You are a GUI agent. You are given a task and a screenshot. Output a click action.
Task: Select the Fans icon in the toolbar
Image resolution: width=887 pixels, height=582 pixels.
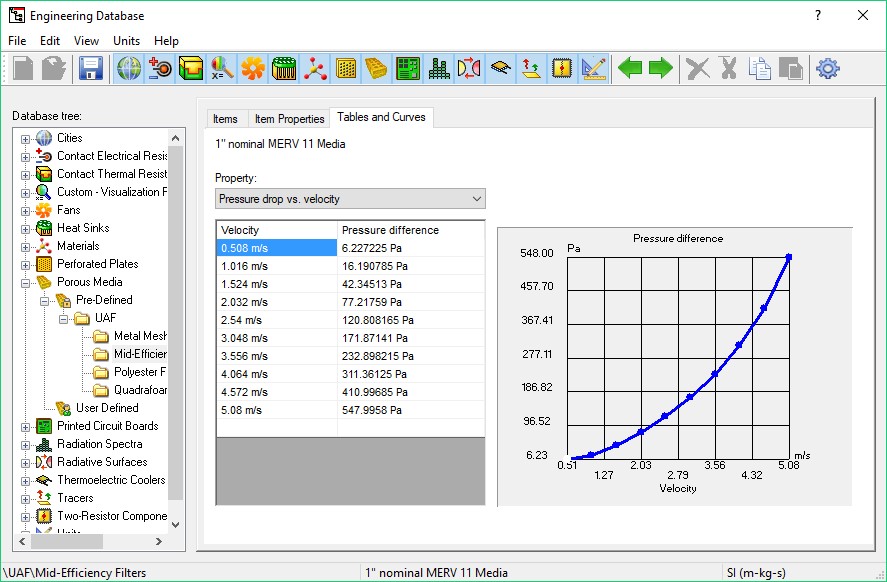pyautogui.click(x=253, y=68)
